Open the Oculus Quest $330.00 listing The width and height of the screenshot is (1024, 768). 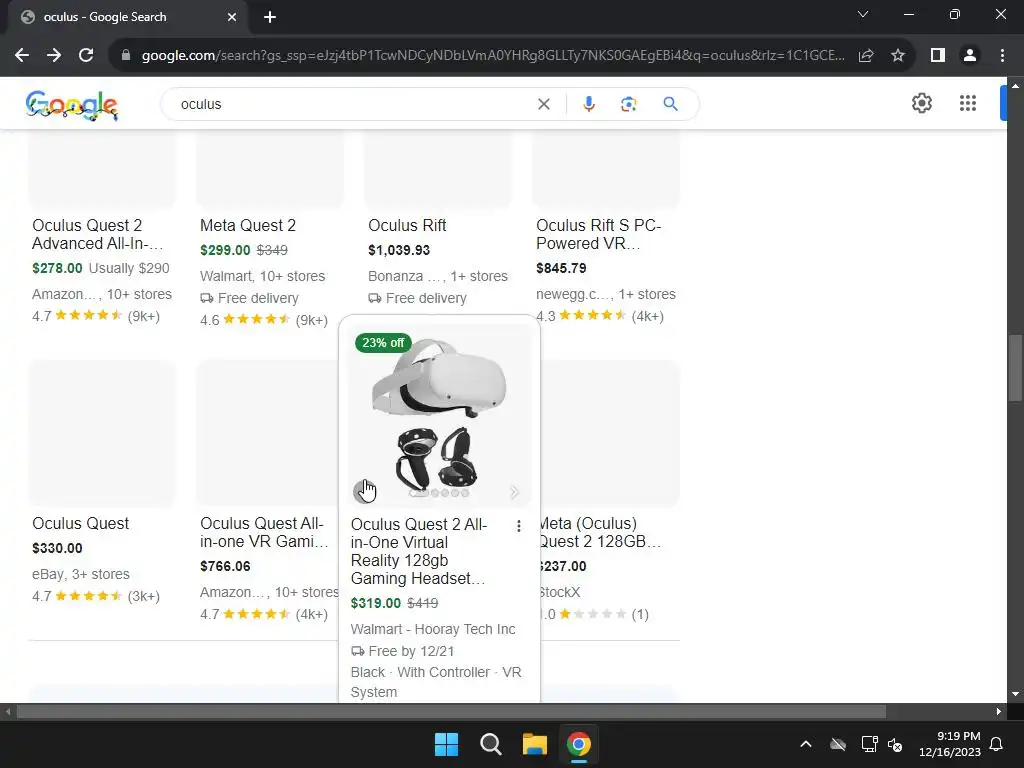(80, 523)
